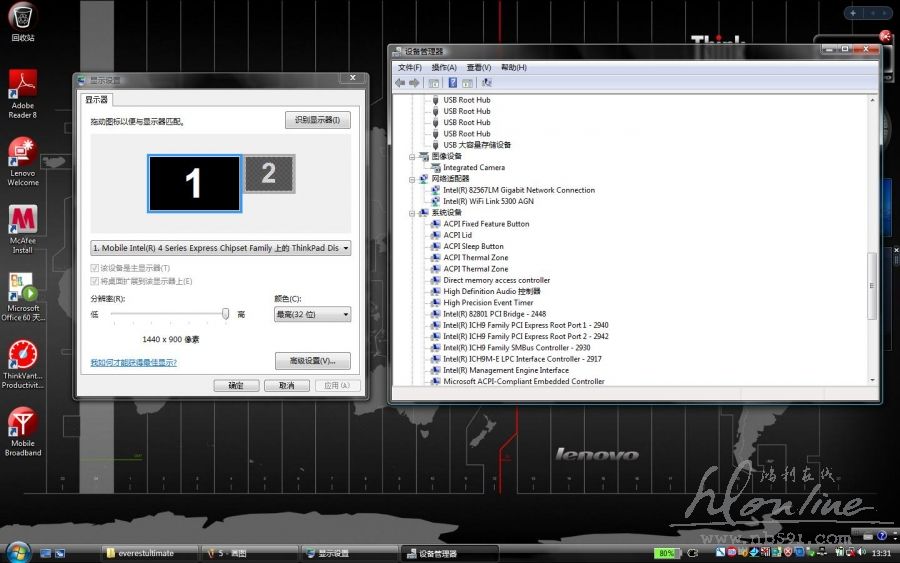900x563 pixels.
Task: Click the resolution slider handle
Action: (x=226, y=314)
